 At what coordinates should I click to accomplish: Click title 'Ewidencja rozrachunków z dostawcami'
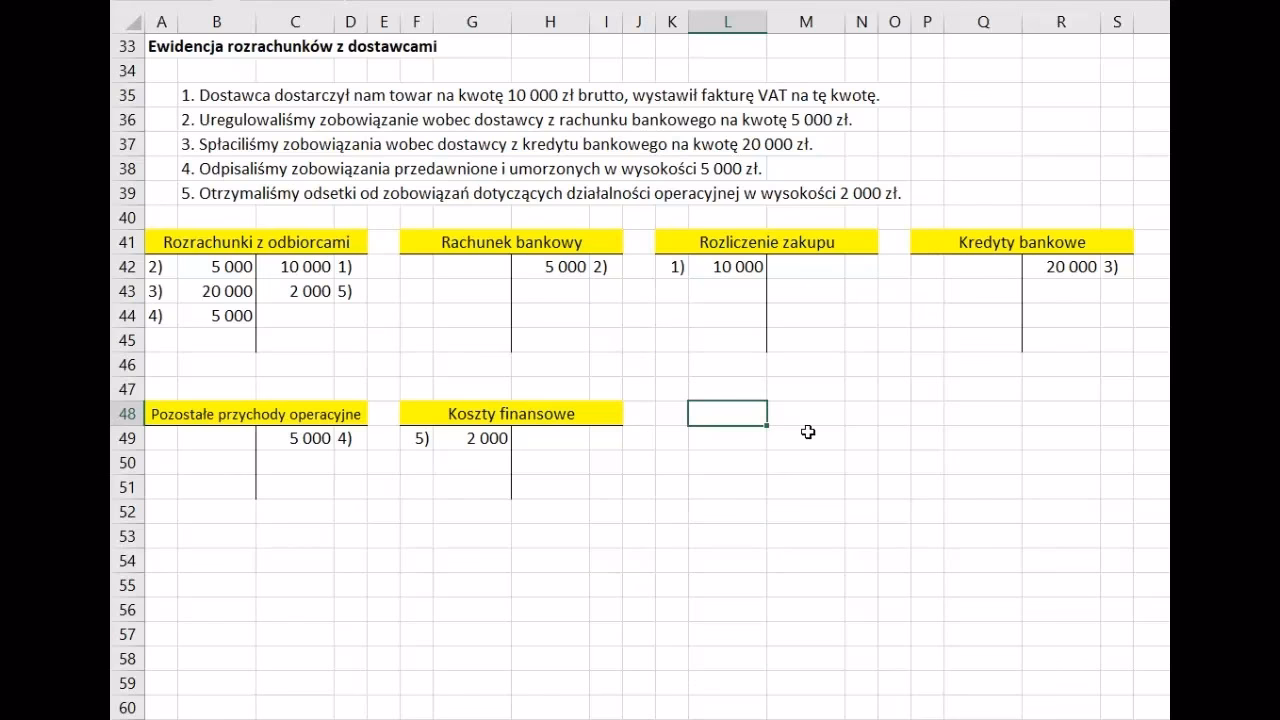click(292, 46)
